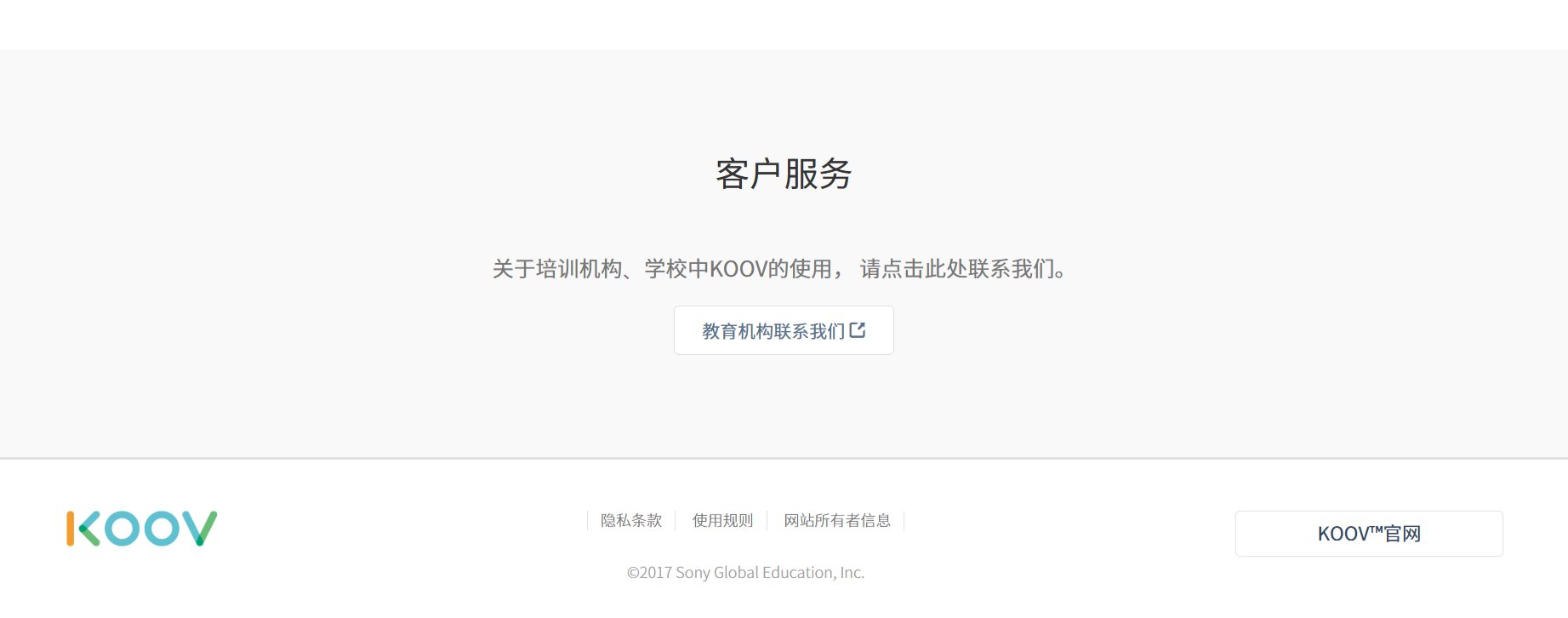Viewport: 1568px width, 618px height.
Task: Click the ©2017 Sony Global Education copyright text
Action: coord(745,573)
